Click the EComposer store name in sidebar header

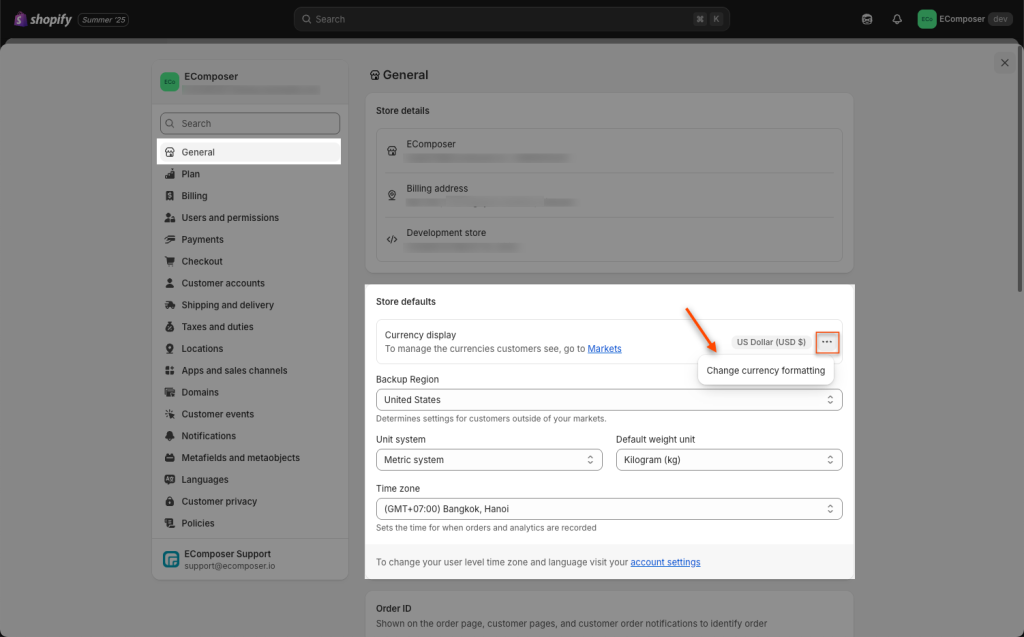(211, 76)
